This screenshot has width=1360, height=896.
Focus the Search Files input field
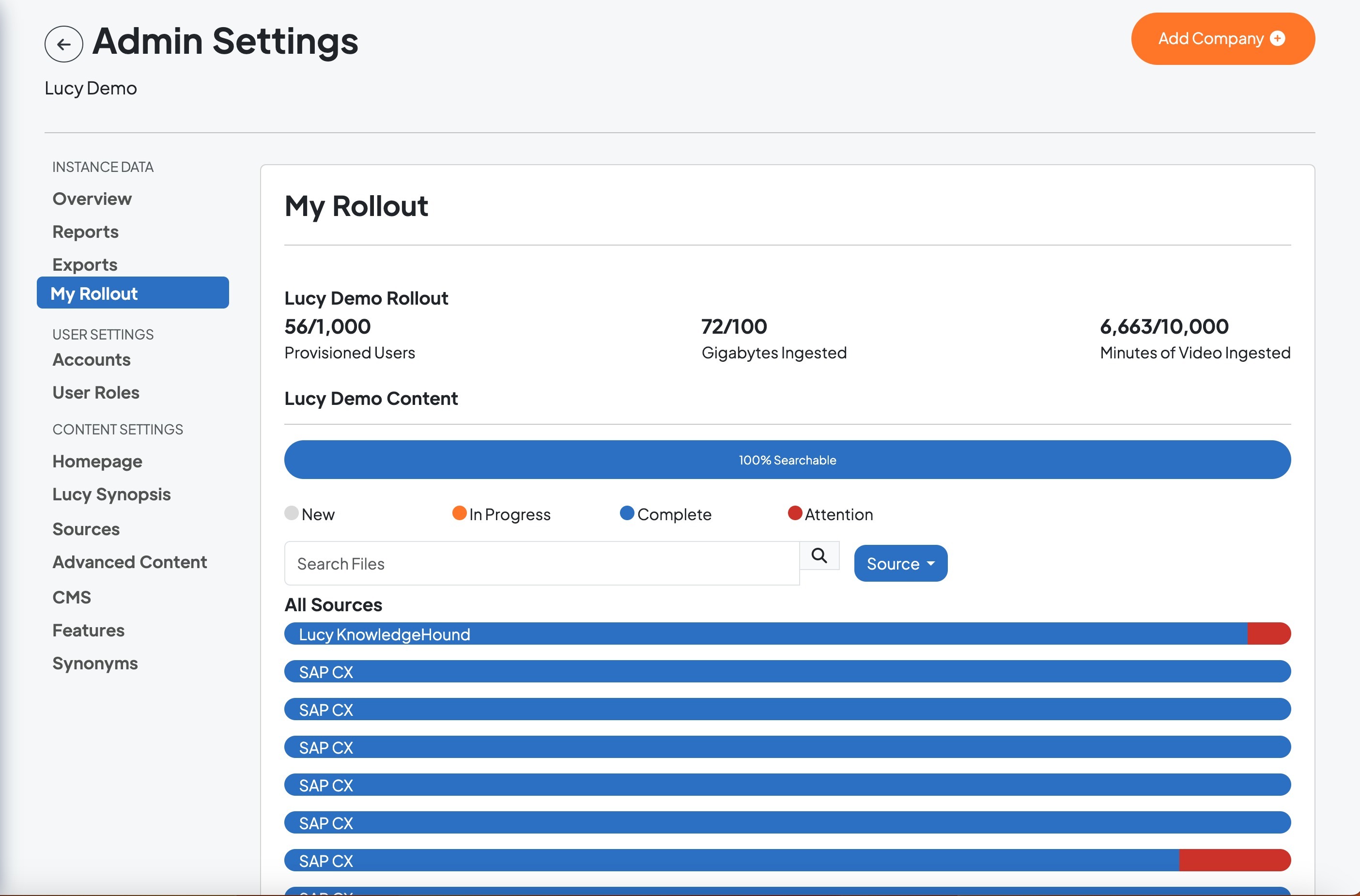click(x=541, y=563)
